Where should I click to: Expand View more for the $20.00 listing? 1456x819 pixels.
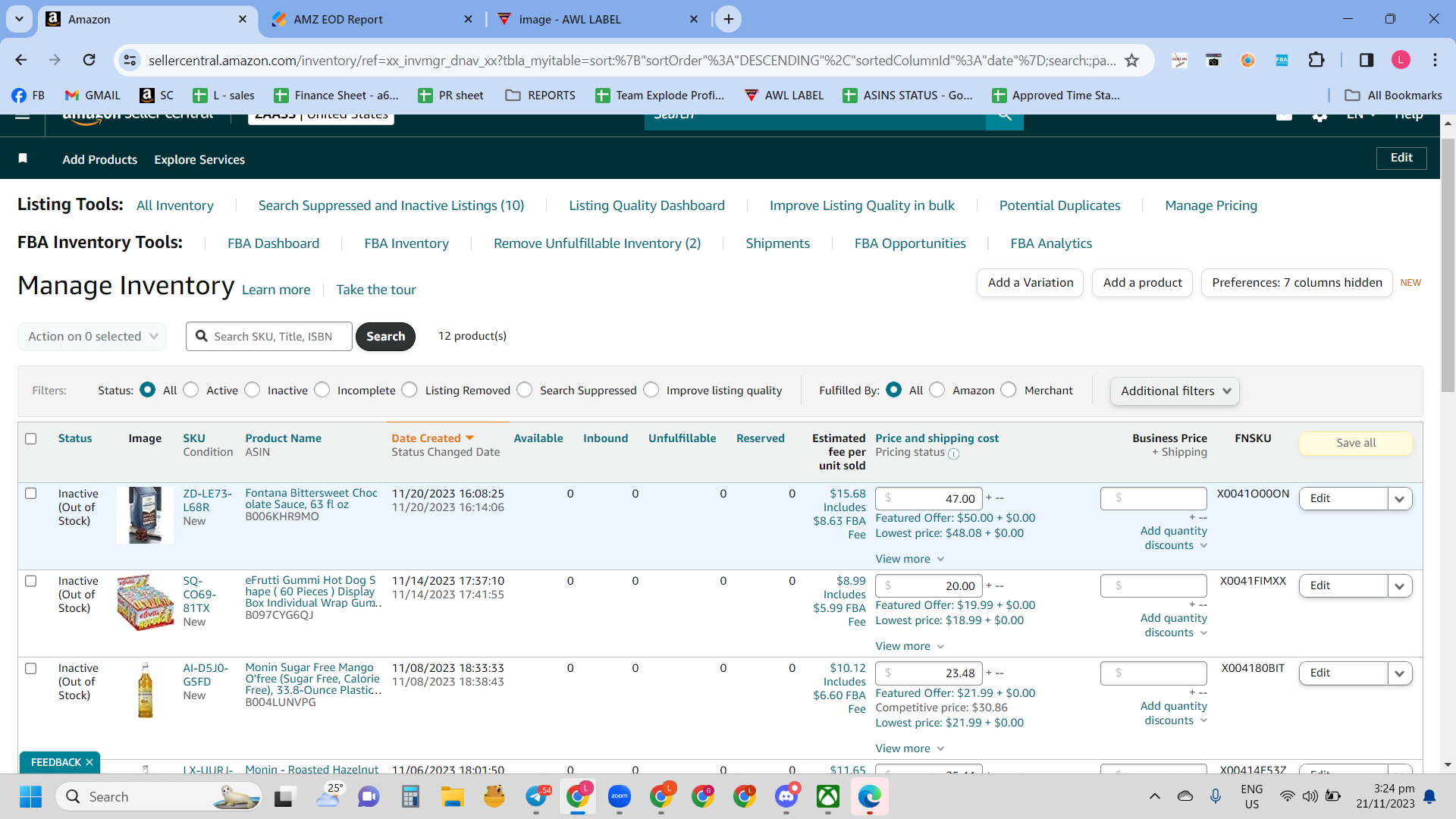[910, 646]
